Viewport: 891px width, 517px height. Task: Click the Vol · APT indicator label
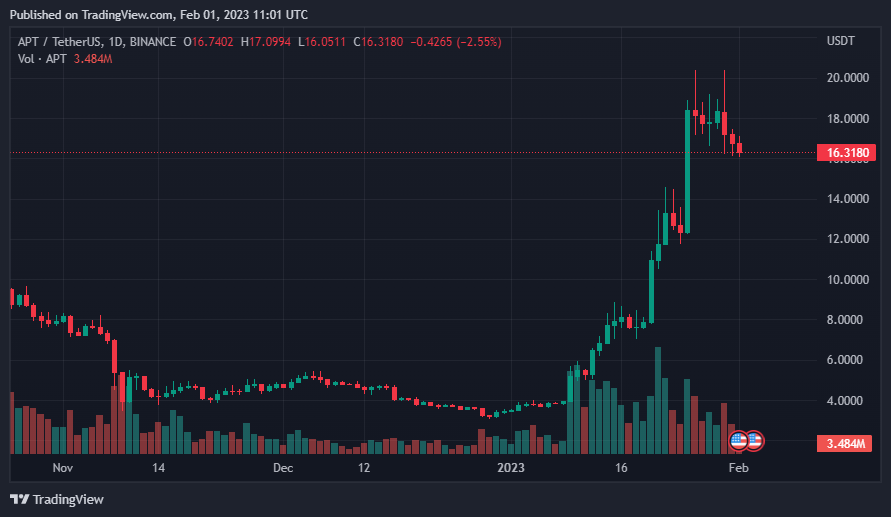point(42,59)
